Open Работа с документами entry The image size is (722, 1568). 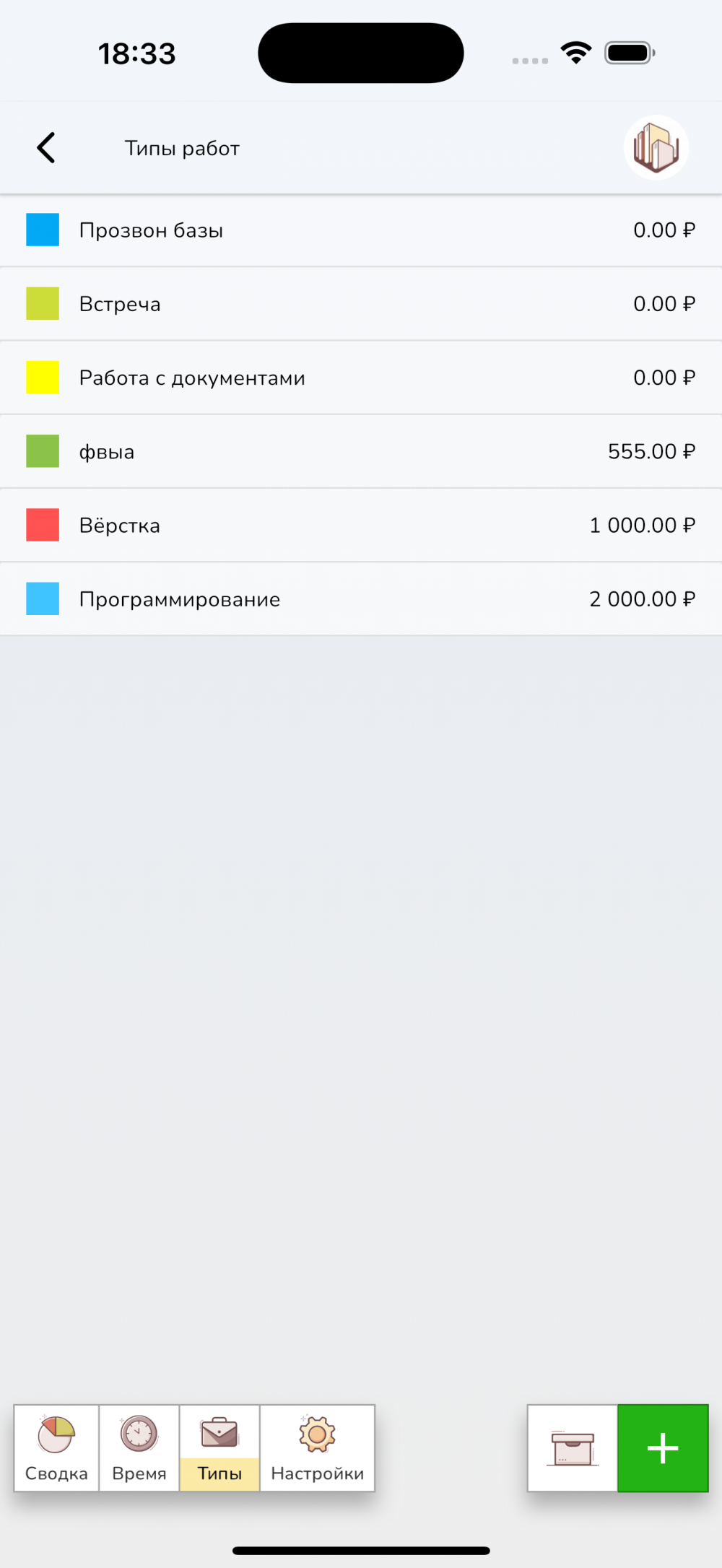(x=192, y=378)
